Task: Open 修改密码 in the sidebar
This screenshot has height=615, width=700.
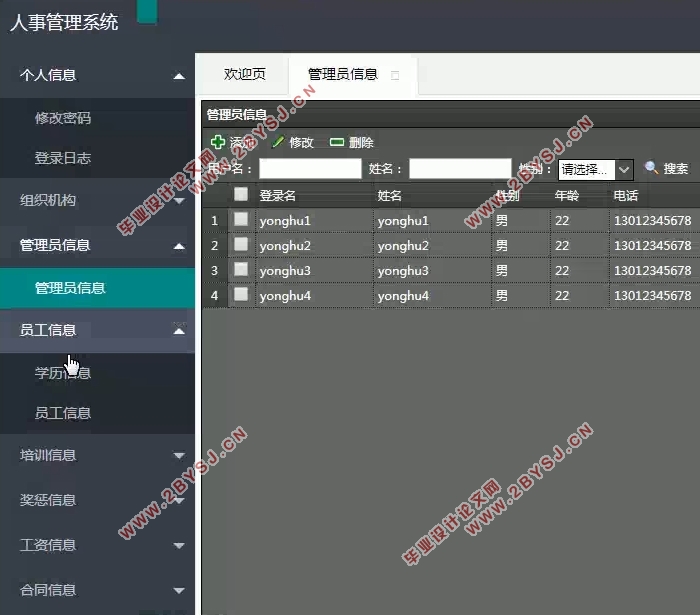Action: pos(63,118)
